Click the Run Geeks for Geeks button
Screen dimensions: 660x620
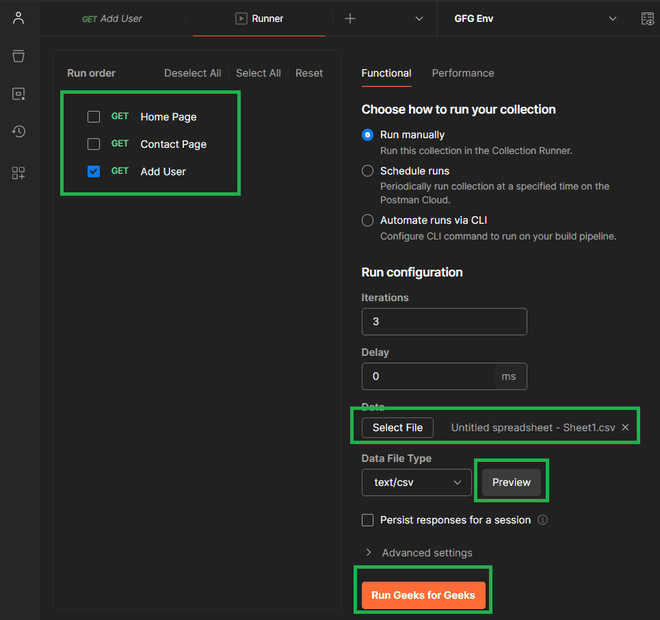(x=423, y=595)
